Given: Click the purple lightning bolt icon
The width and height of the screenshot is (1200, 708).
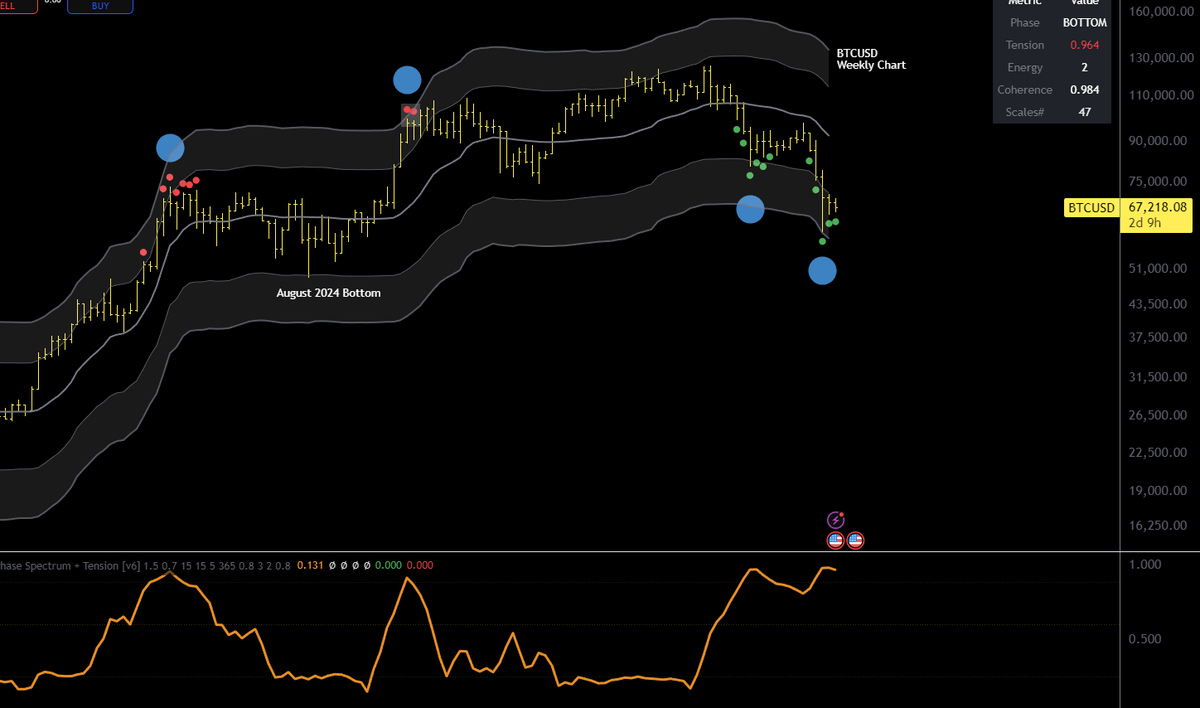Looking at the screenshot, I should (836, 520).
